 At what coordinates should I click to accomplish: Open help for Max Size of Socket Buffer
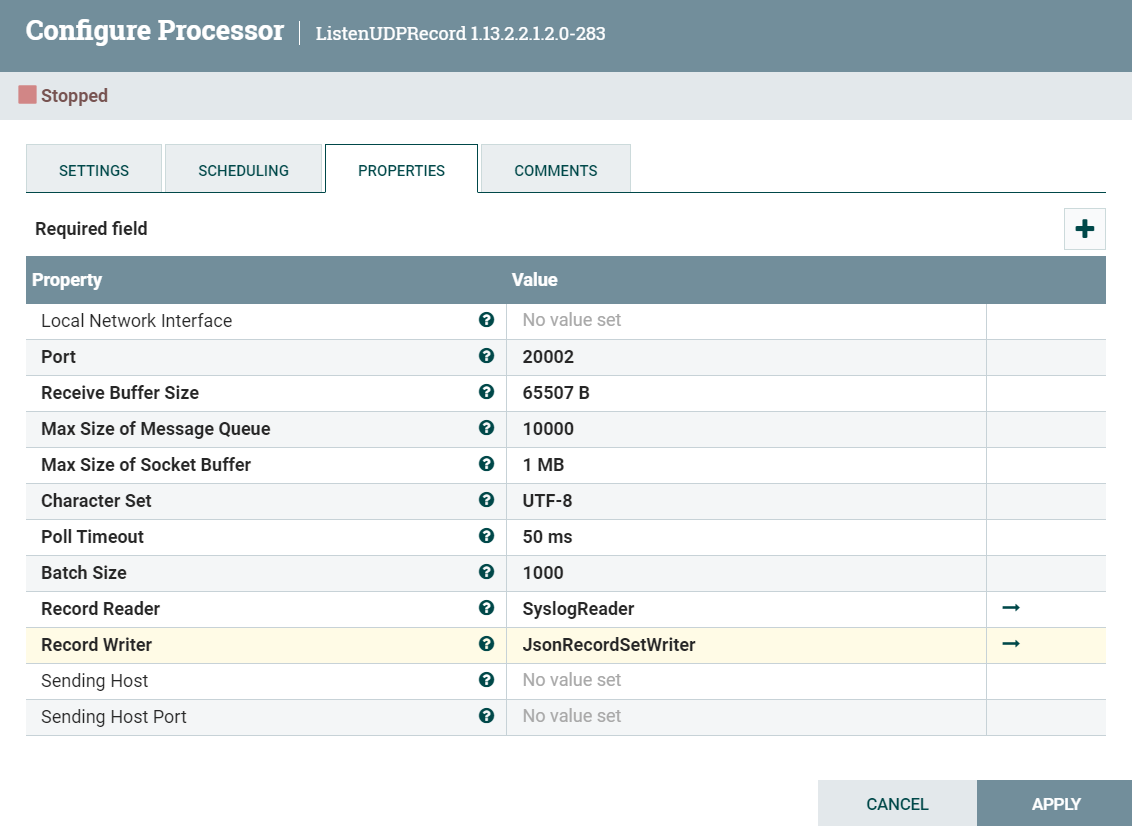pyautogui.click(x=486, y=464)
